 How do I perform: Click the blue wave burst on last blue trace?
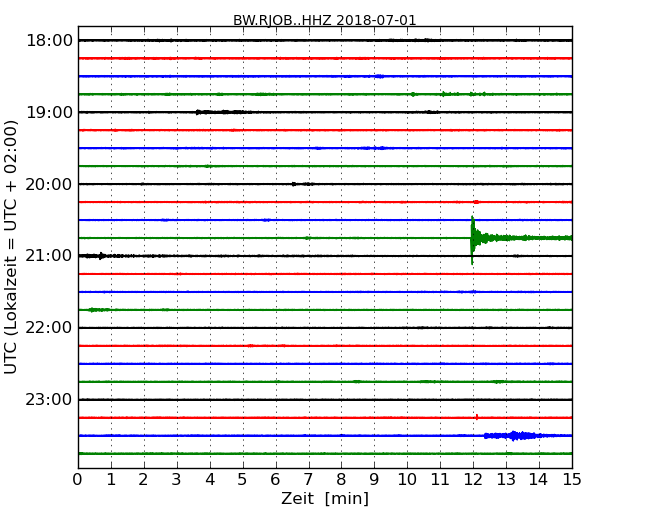coord(515,436)
